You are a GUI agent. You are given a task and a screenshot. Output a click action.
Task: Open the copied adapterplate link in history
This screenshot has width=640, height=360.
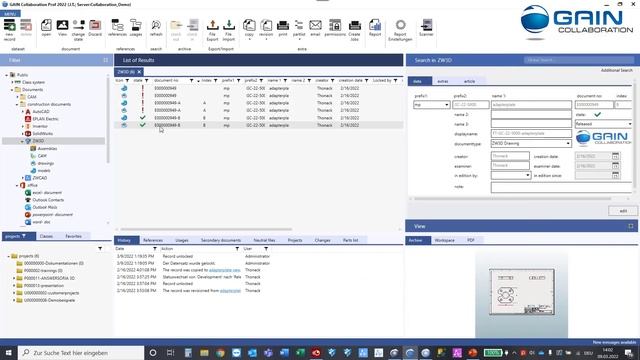tap(224, 270)
